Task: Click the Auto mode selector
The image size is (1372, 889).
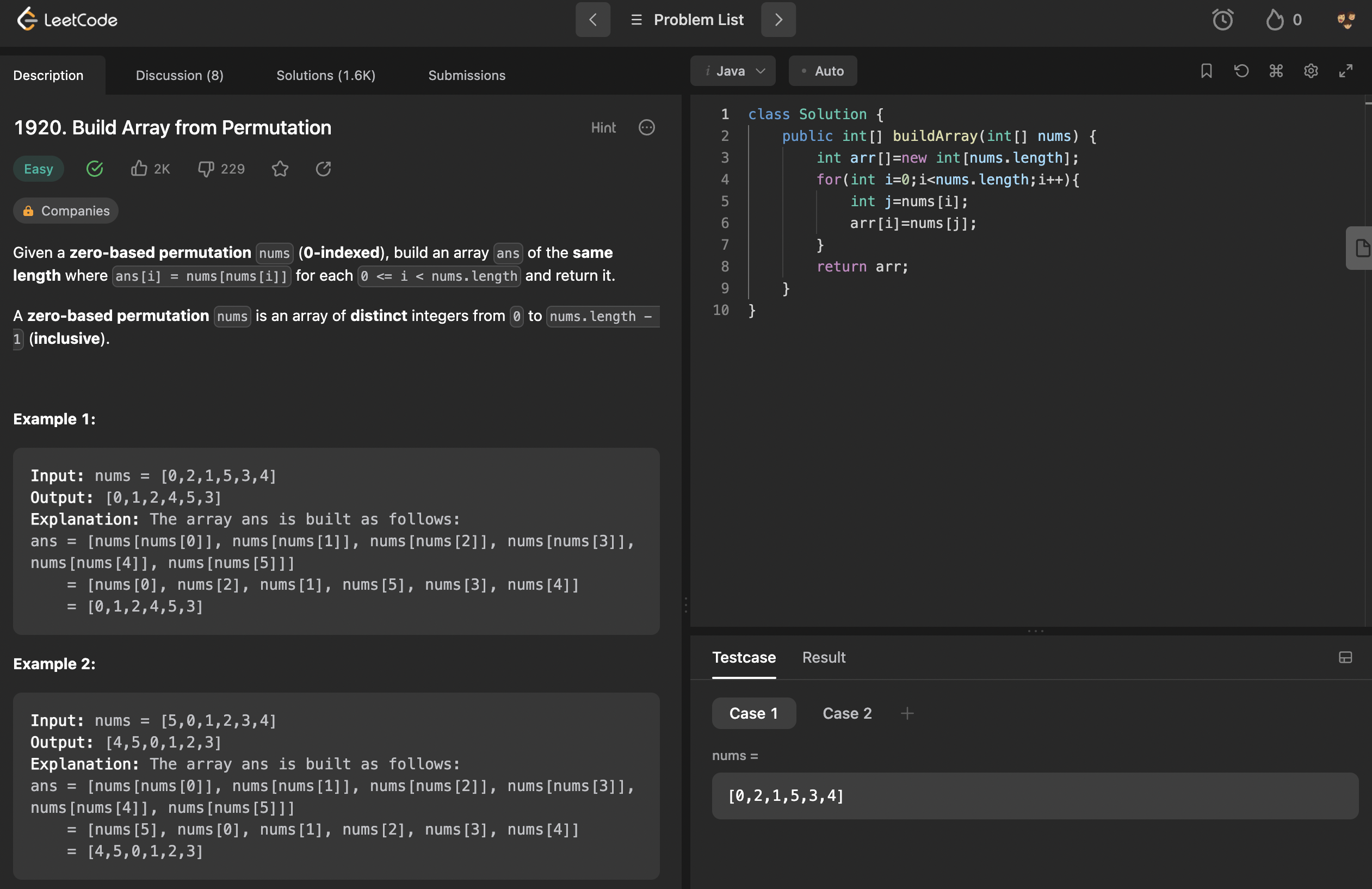Action: point(823,71)
